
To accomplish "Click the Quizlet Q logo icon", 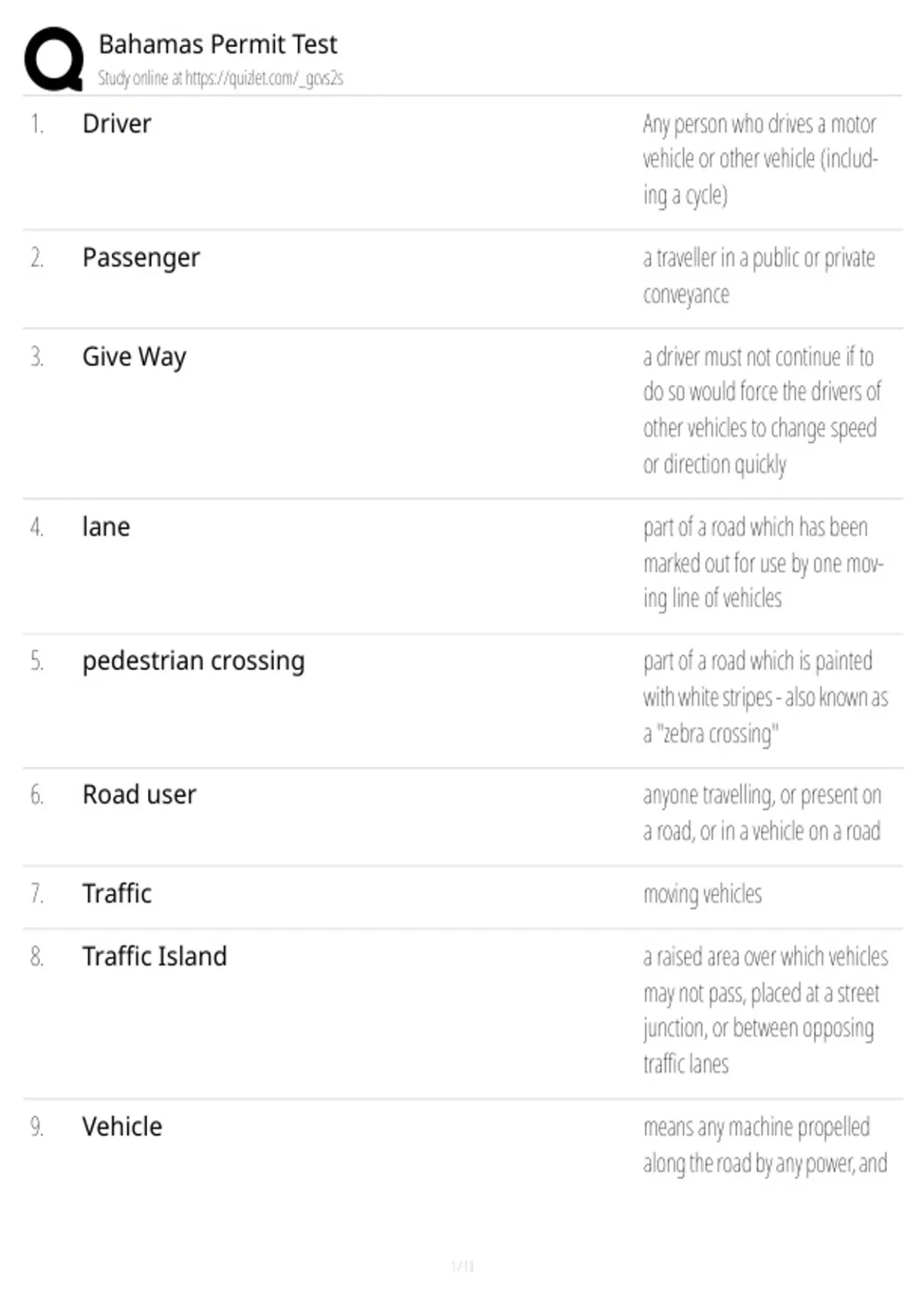I will pos(54,59).
